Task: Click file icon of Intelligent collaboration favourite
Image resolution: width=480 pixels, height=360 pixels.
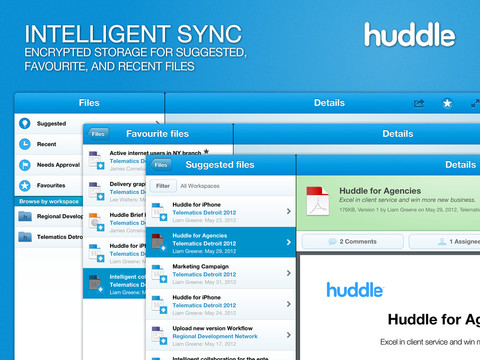Action: tap(96, 283)
